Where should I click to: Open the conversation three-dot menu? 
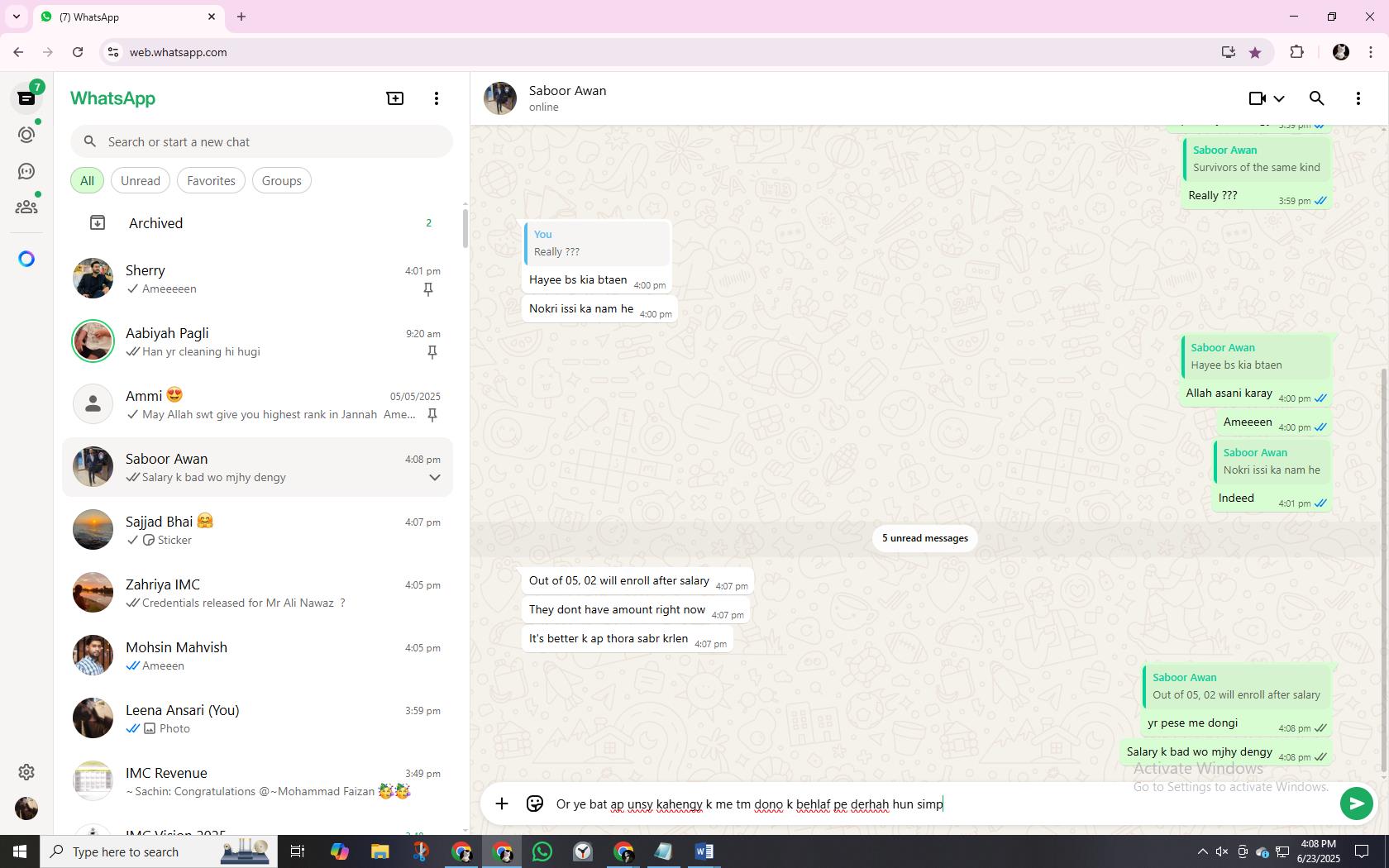[1358, 98]
